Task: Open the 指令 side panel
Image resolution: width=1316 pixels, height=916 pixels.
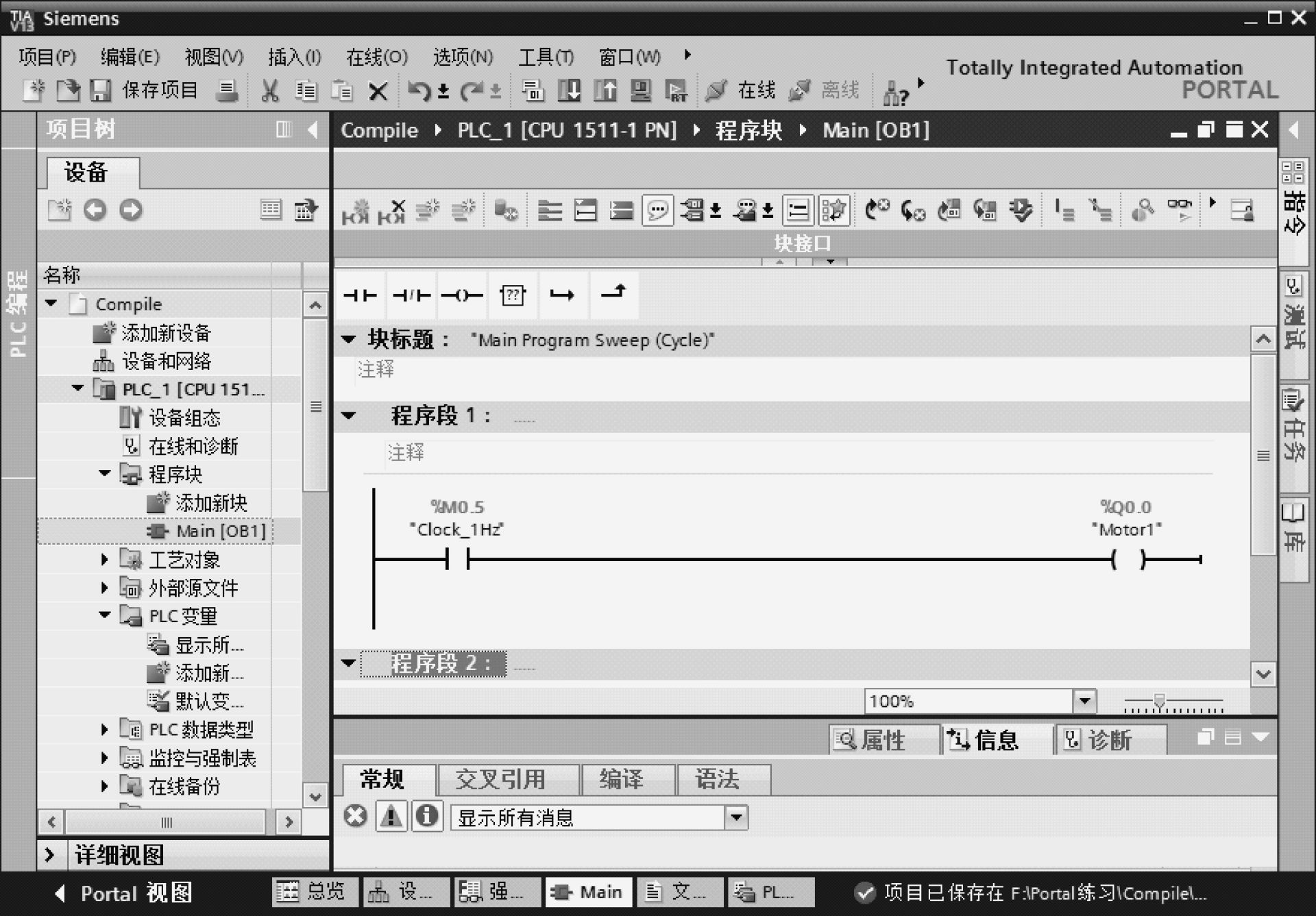Action: [x=1294, y=212]
